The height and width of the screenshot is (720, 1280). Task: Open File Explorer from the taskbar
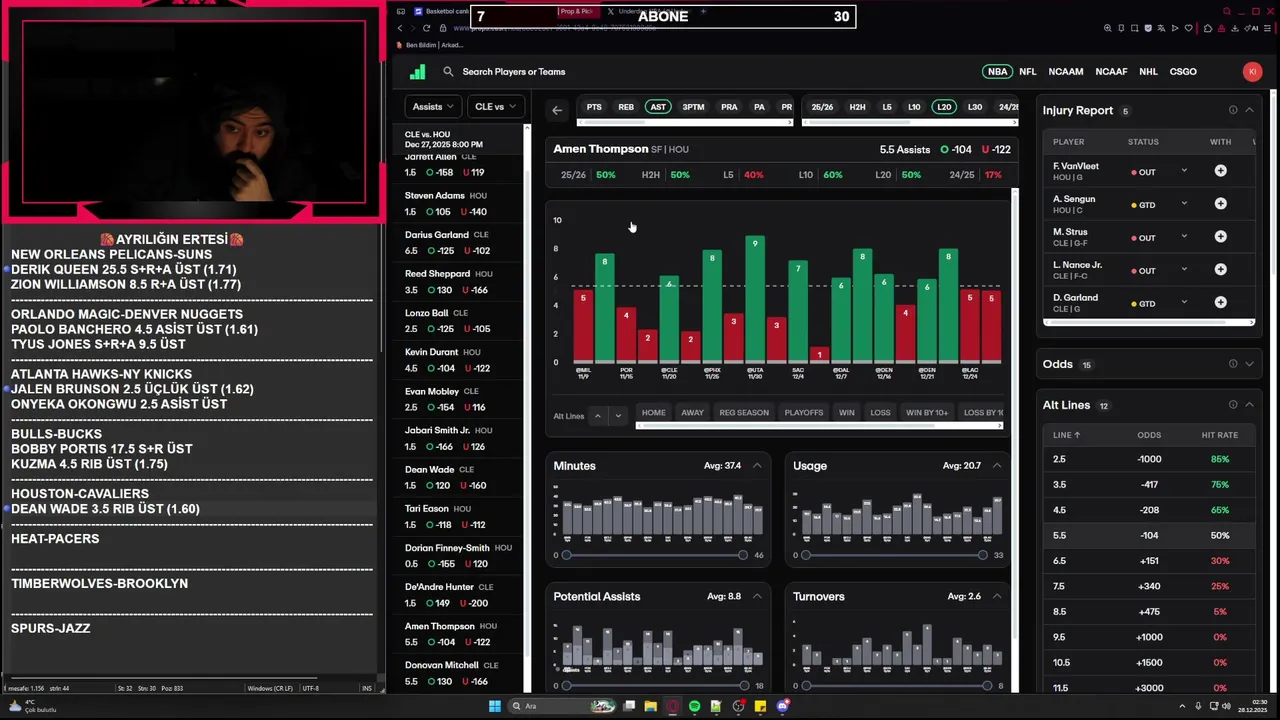[x=650, y=706]
